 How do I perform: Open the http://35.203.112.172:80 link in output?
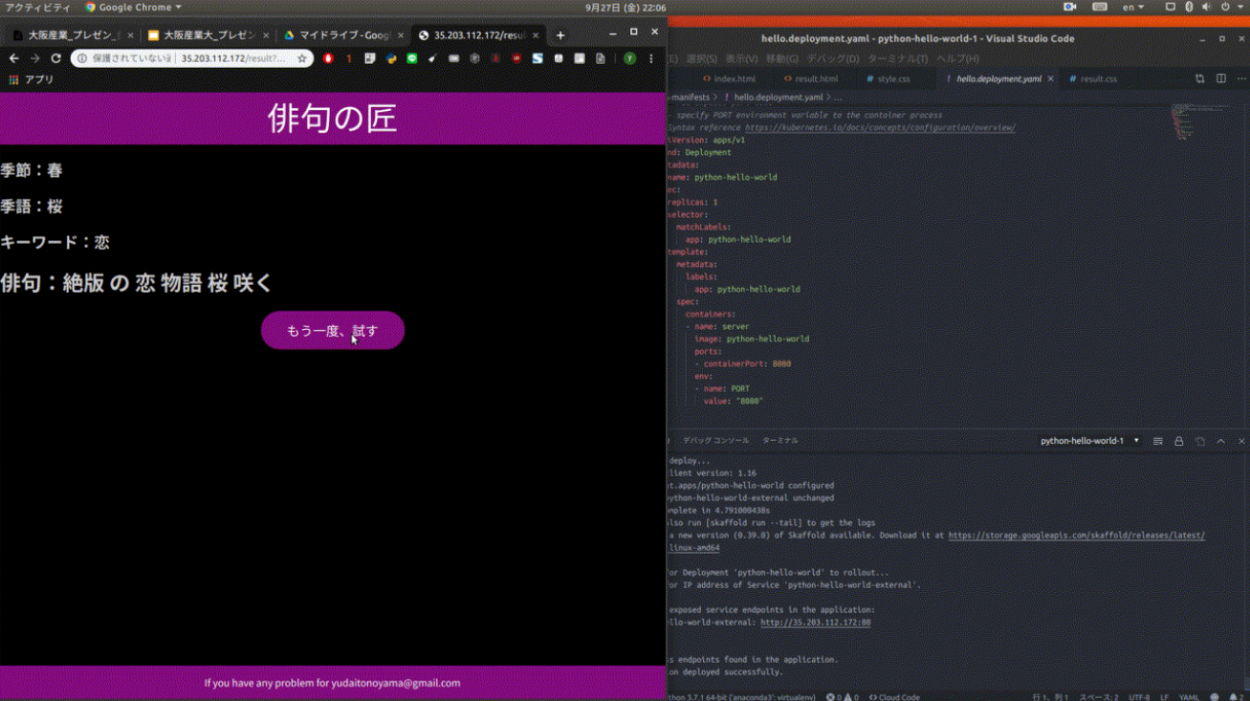click(815, 622)
